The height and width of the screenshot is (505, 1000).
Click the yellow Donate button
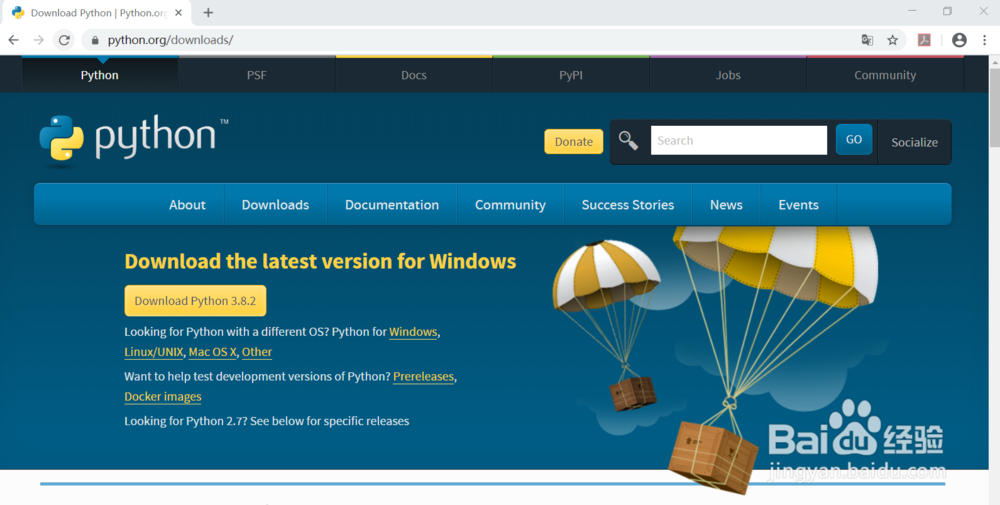573,142
